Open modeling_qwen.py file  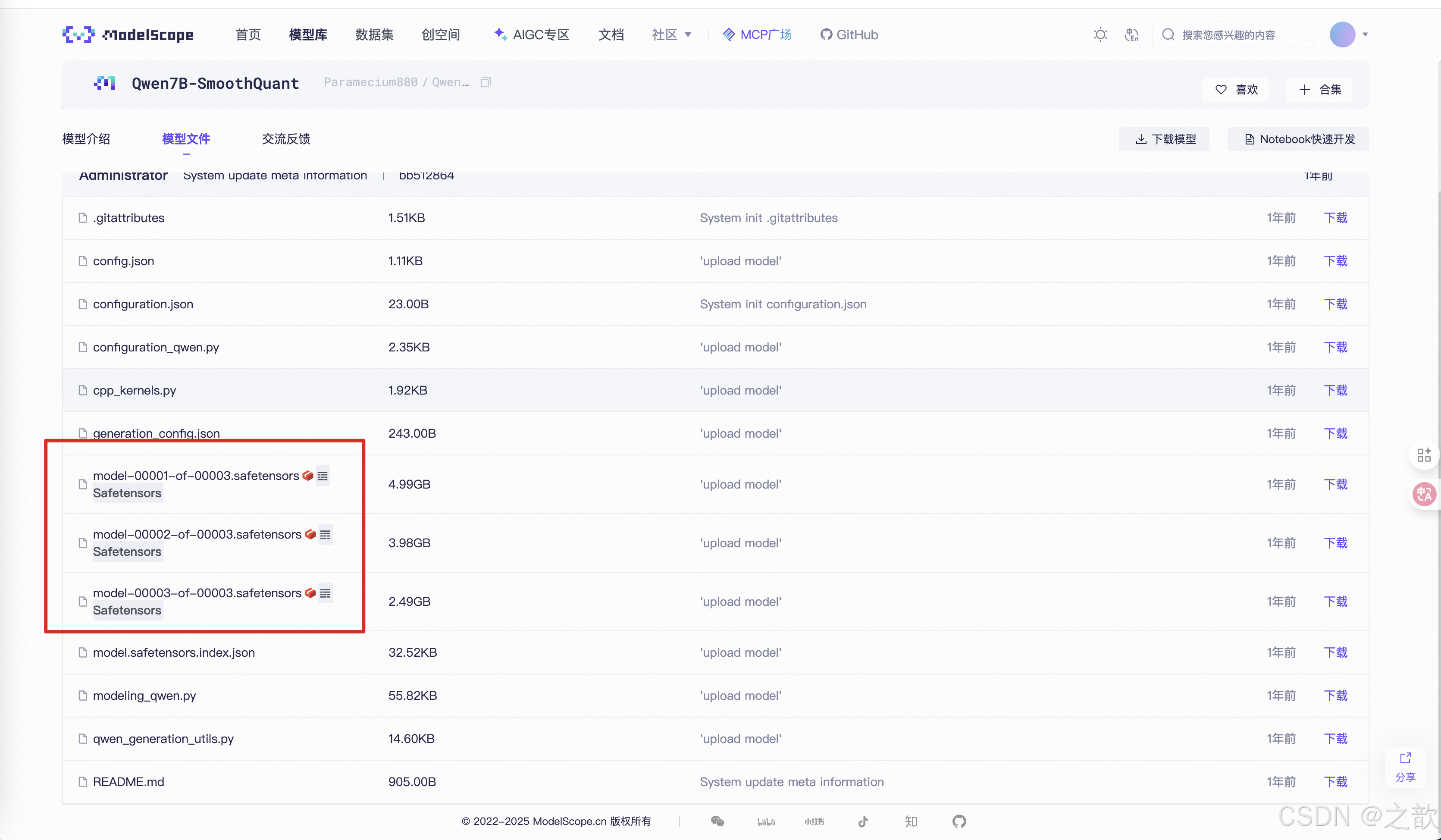[144, 696]
